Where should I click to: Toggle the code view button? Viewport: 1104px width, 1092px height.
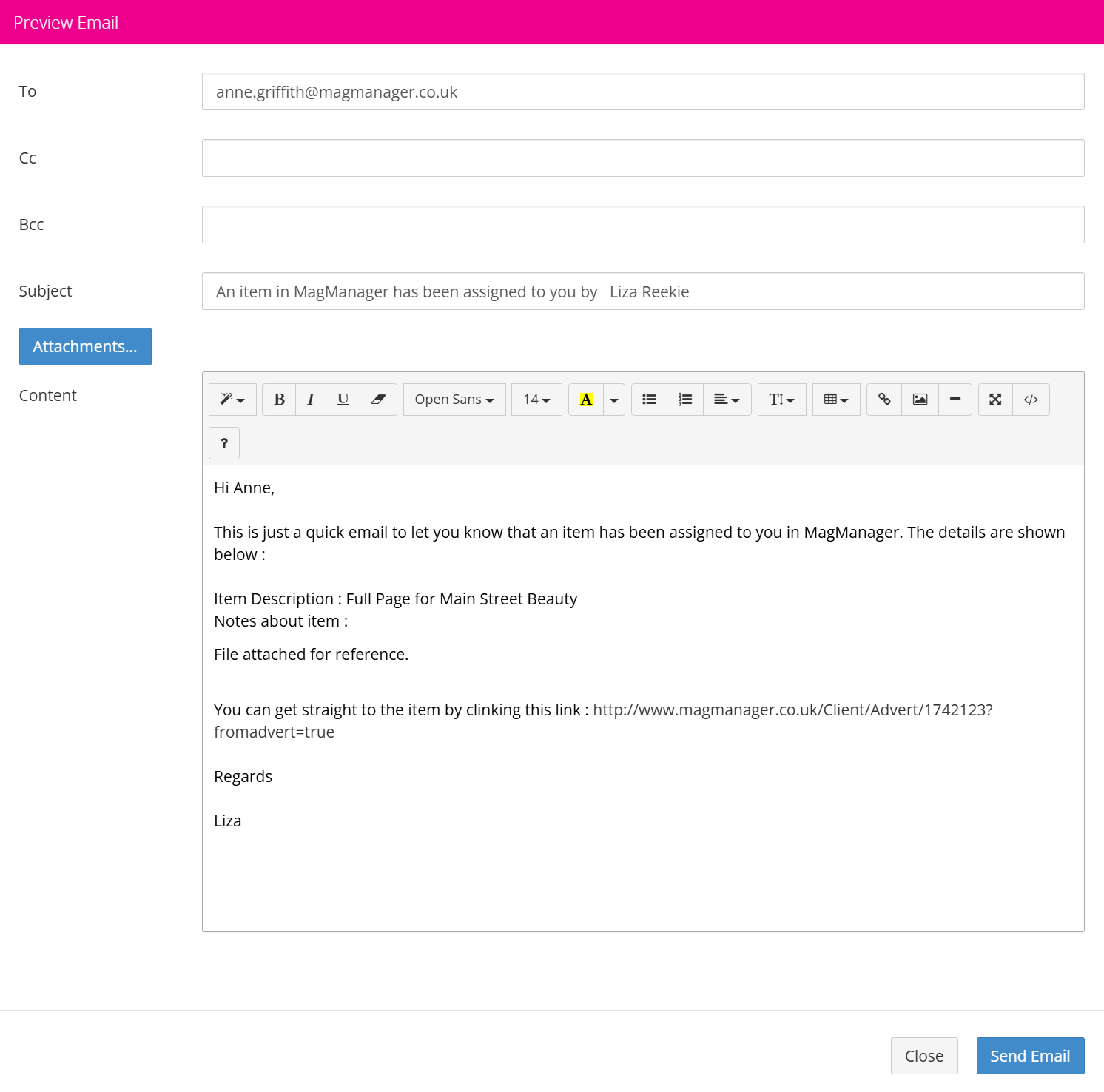[x=1031, y=400]
